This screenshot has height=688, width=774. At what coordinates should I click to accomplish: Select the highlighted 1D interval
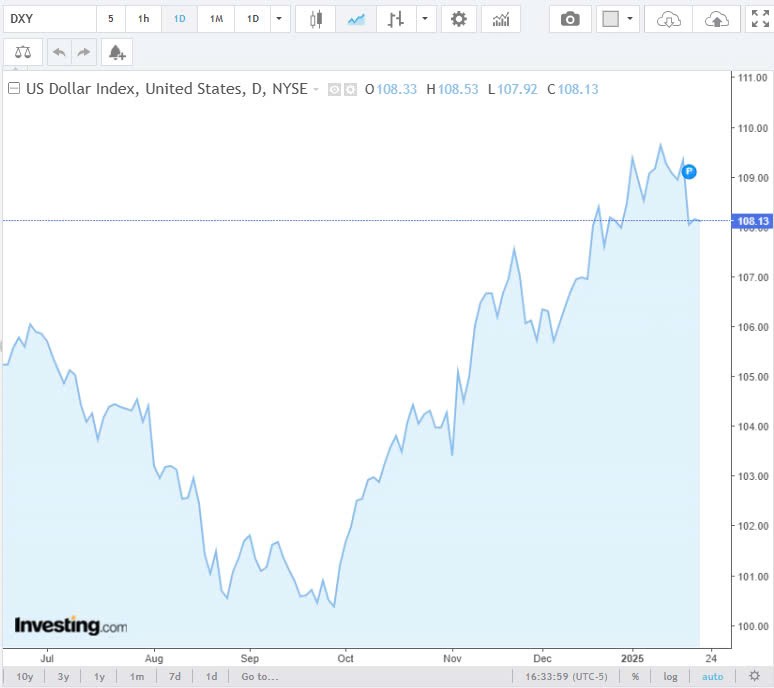point(179,19)
